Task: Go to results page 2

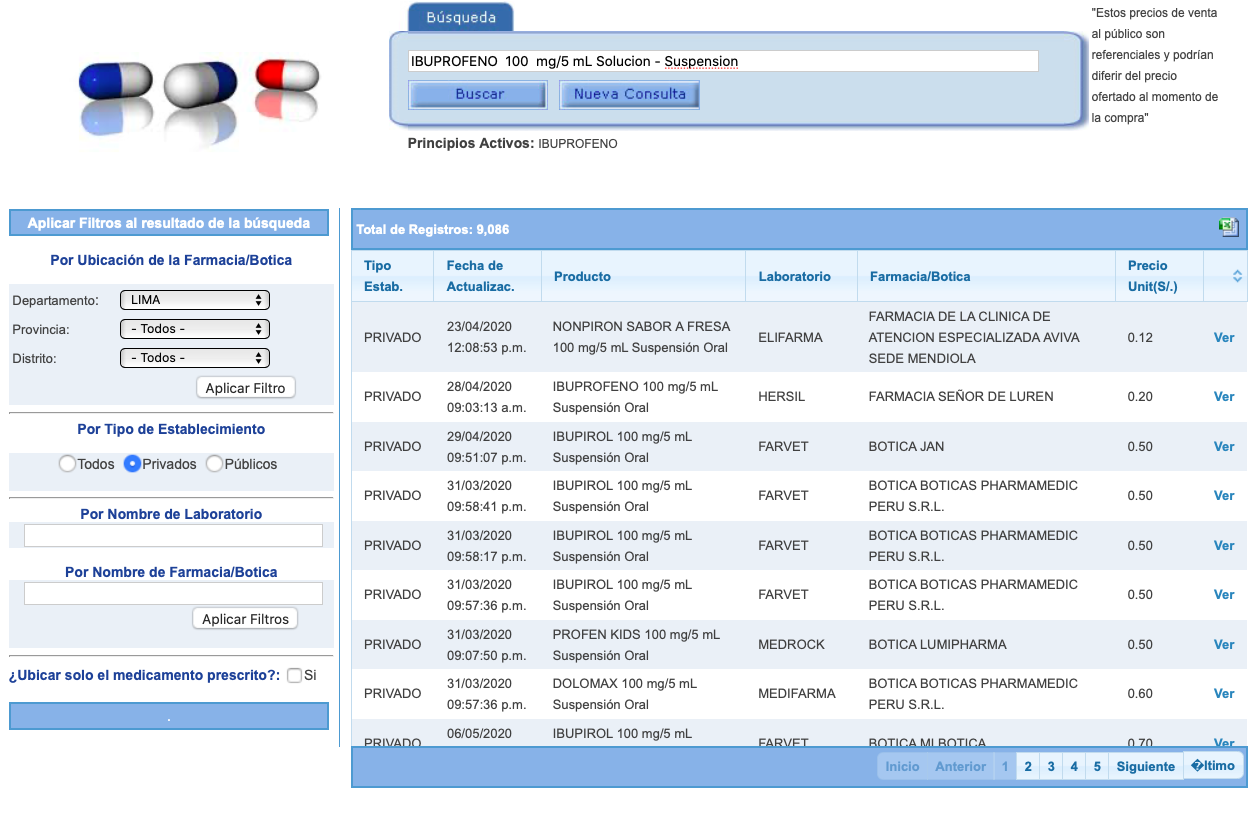Action: [1028, 767]
